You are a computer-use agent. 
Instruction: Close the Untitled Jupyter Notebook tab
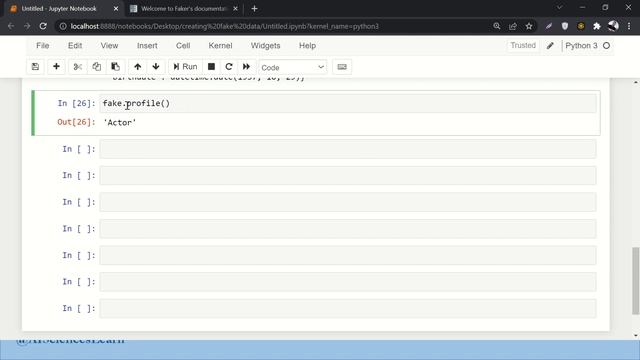click(116, 9)
